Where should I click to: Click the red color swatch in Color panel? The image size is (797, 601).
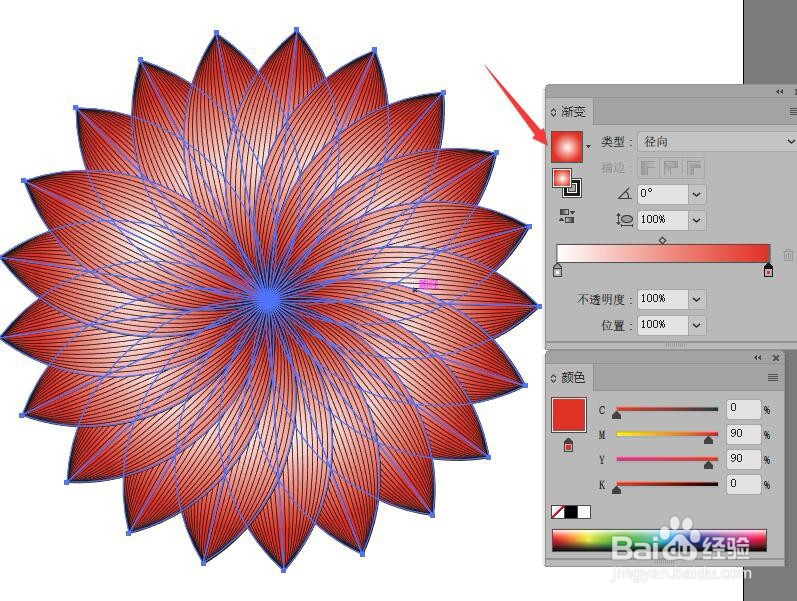[x=569, y=415]
